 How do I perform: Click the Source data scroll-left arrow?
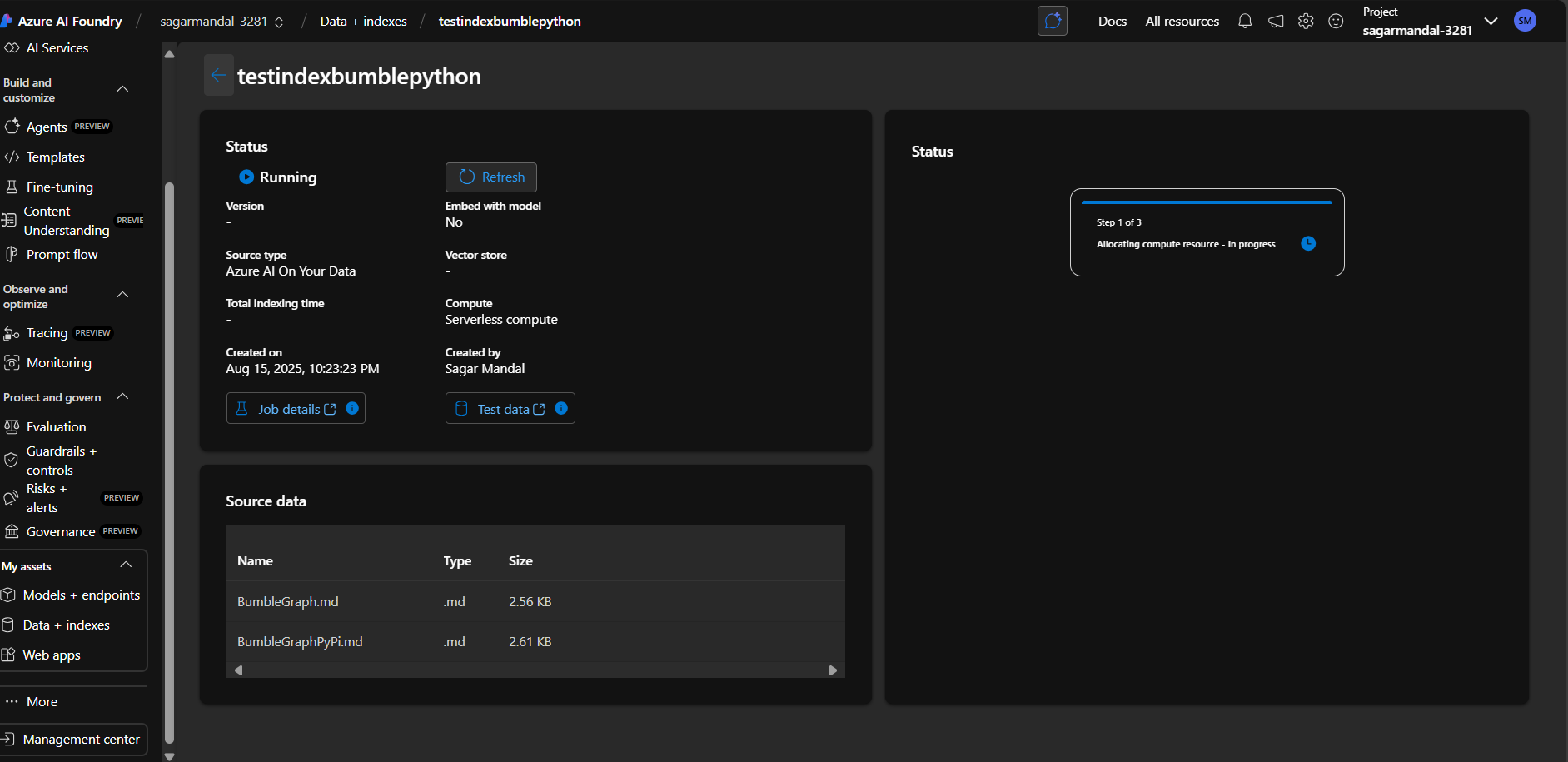[239, 670]
